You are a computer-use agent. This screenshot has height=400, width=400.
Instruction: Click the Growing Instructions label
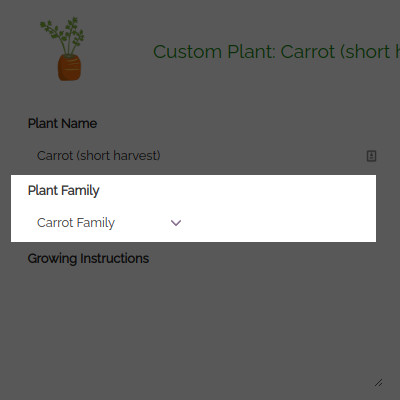[88, 258]
